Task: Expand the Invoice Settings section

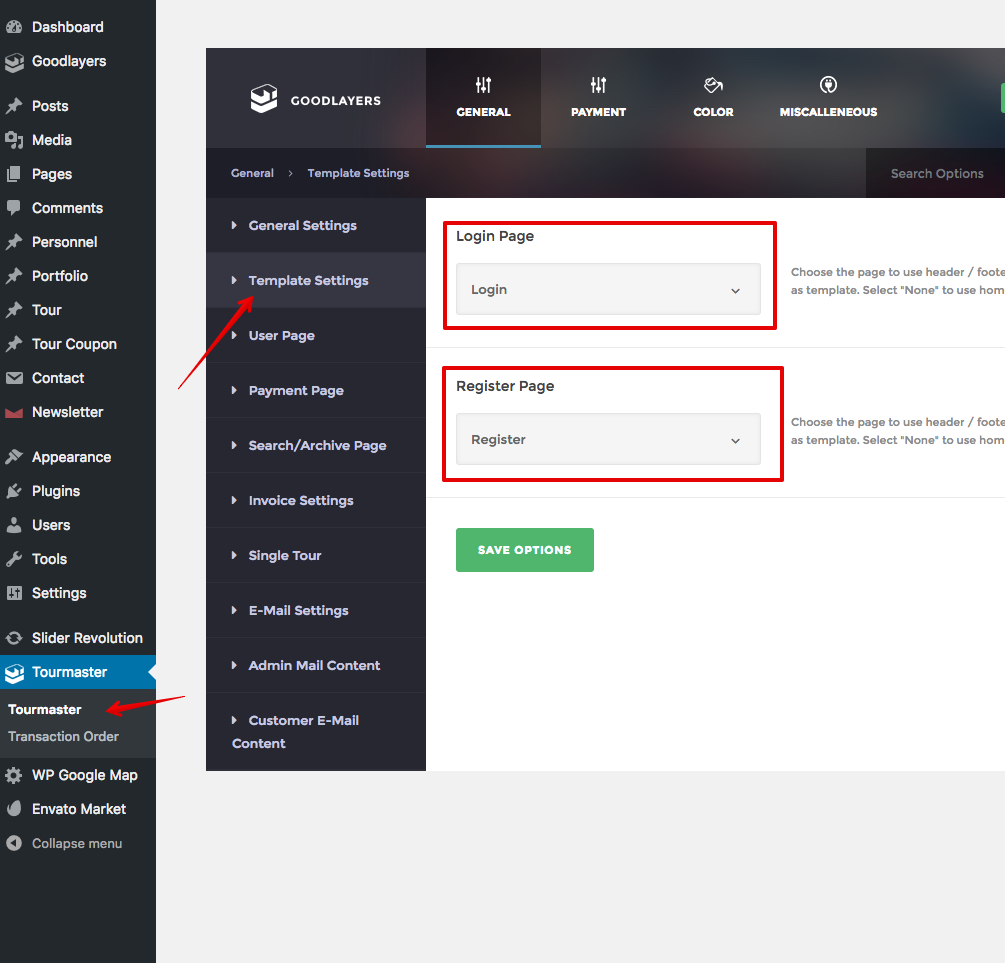Action: (300, 501)
